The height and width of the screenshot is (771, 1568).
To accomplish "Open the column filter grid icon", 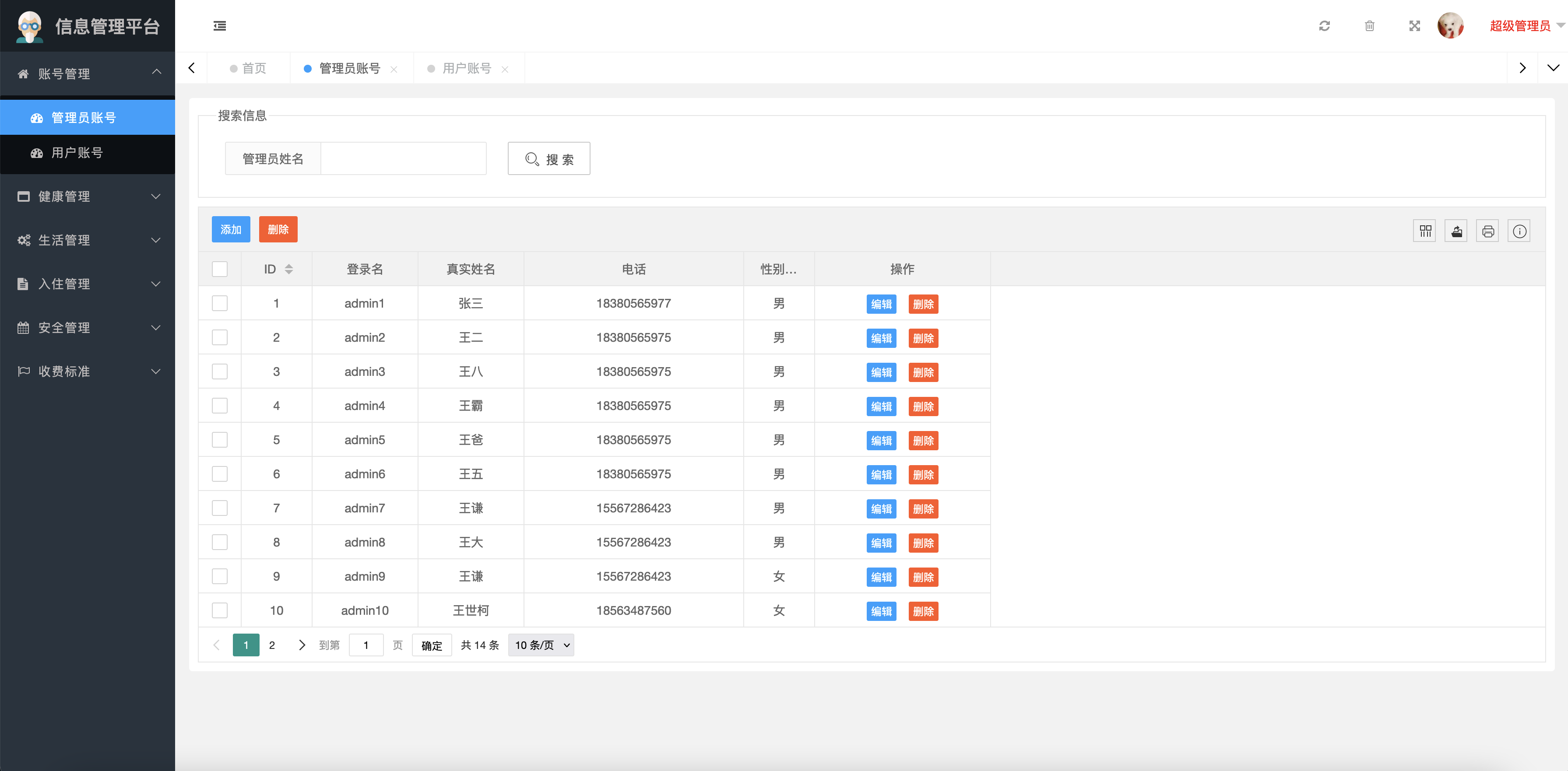I will tap(1425, 231).
